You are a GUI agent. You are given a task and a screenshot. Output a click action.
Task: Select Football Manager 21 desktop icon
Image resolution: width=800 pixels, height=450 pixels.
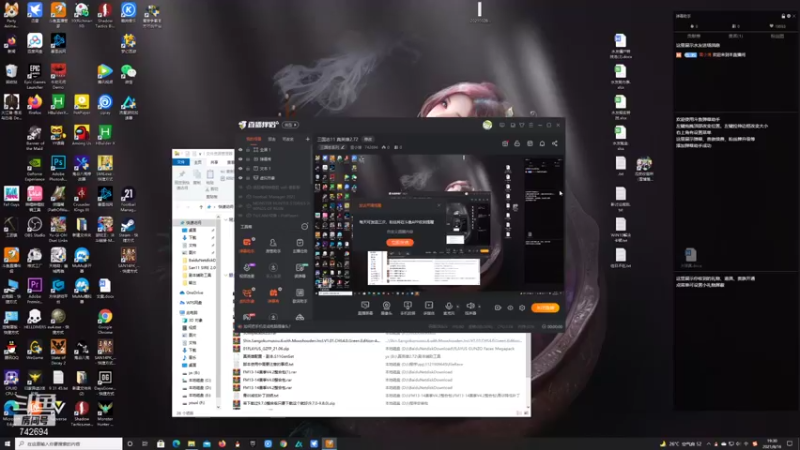pyautogui.click(x=128, y=198)
